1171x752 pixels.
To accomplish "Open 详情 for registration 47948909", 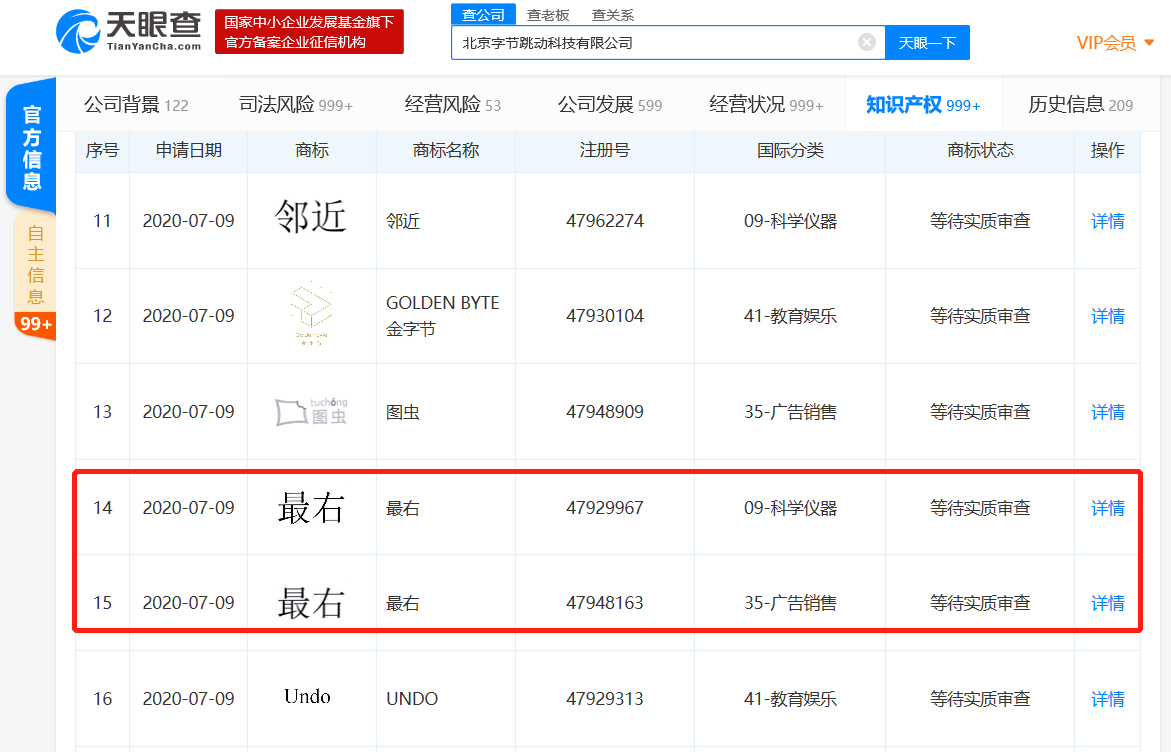I will [1108, 412].
